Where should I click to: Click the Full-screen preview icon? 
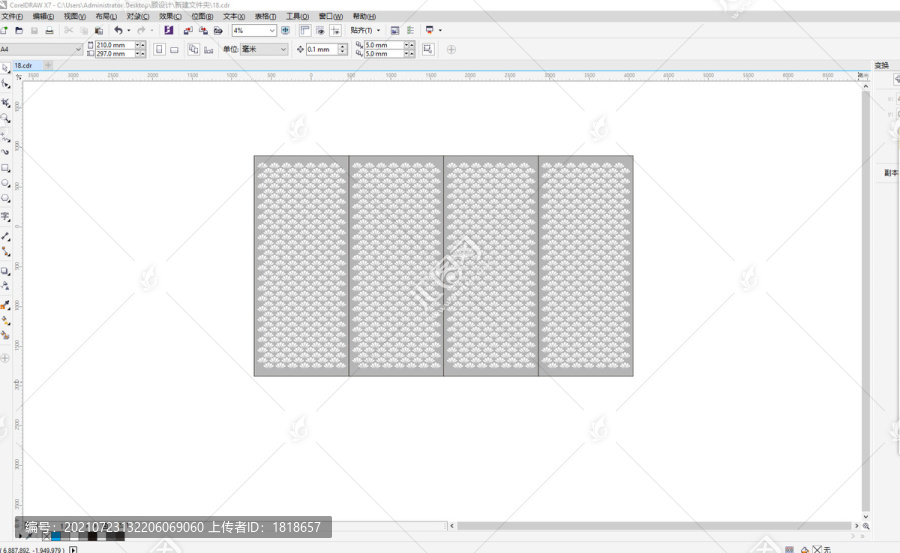click(x=285, y=30)
